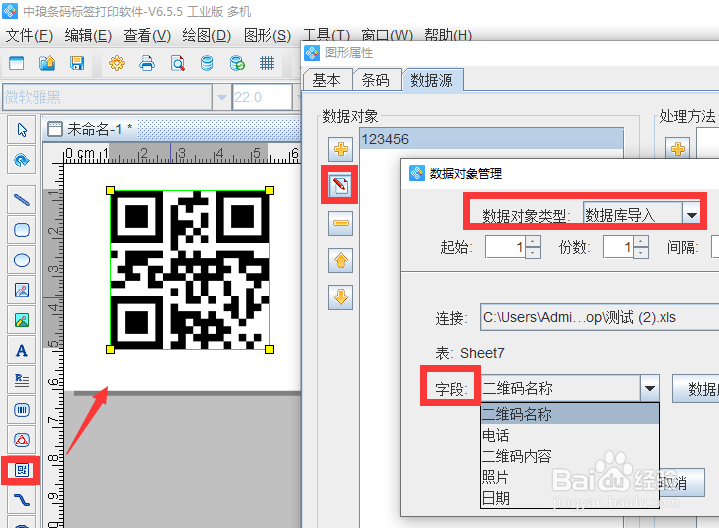Add a data object with plus icon

coord(340,149)
